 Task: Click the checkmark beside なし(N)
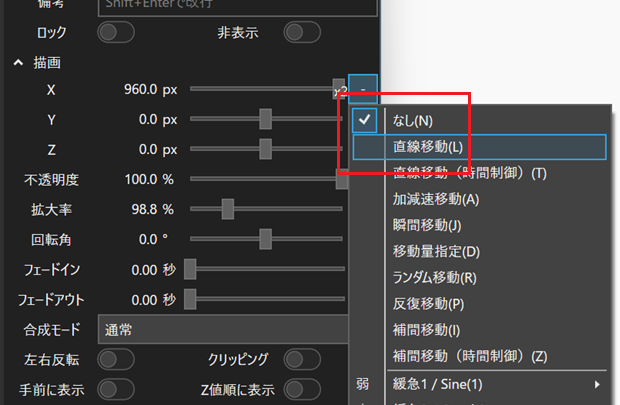pos(366,120)
